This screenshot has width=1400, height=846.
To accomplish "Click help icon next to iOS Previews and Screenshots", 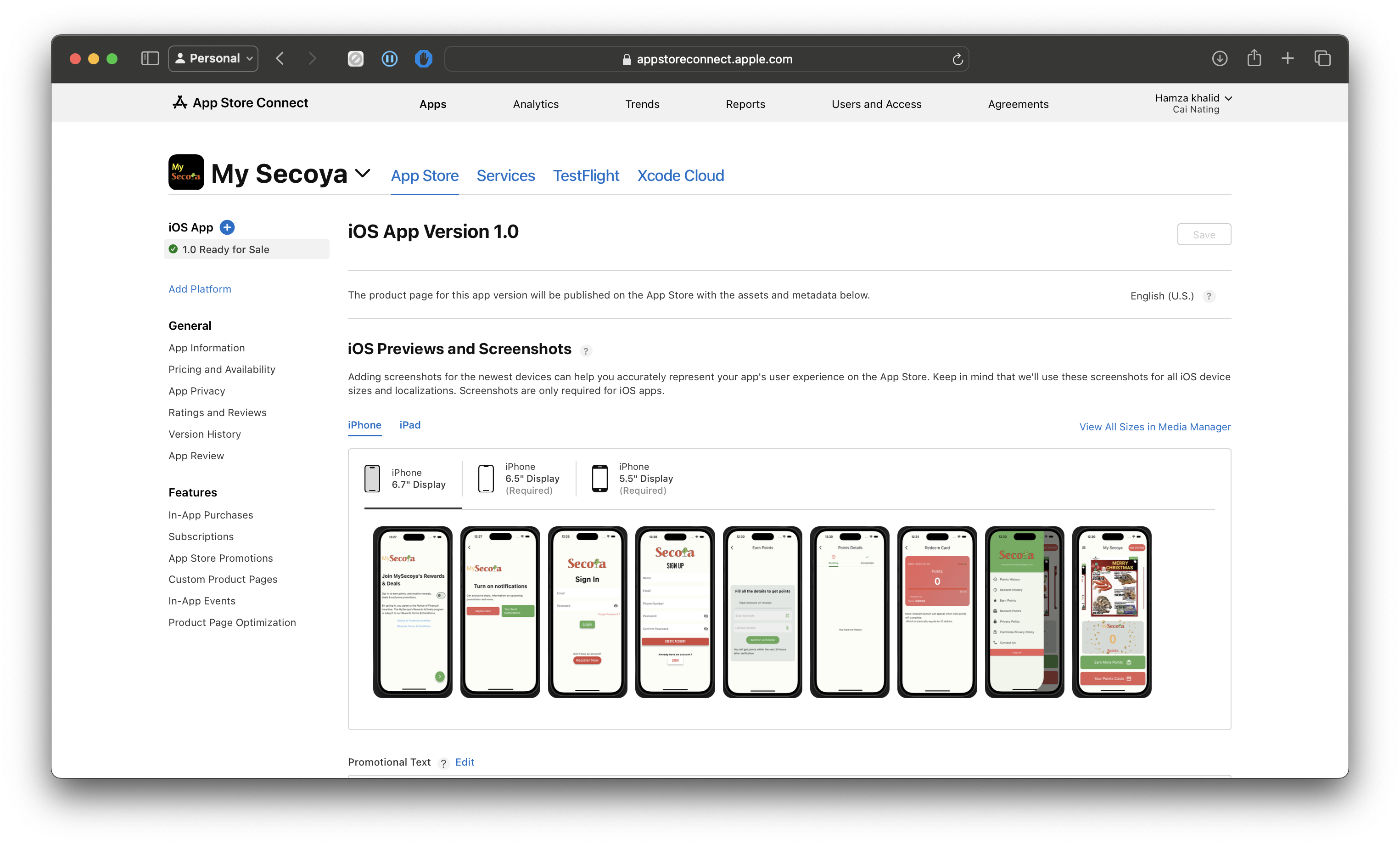I will pyautogui.click(x=585, y=351).
